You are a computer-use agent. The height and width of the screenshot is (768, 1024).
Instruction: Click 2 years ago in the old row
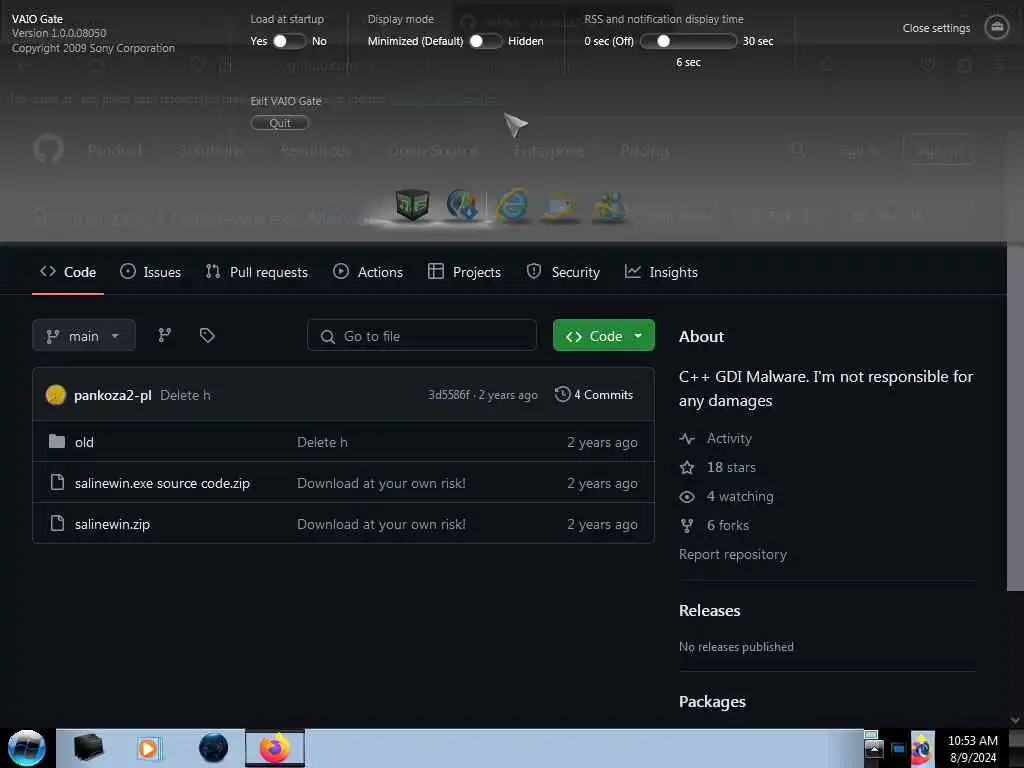602,443
